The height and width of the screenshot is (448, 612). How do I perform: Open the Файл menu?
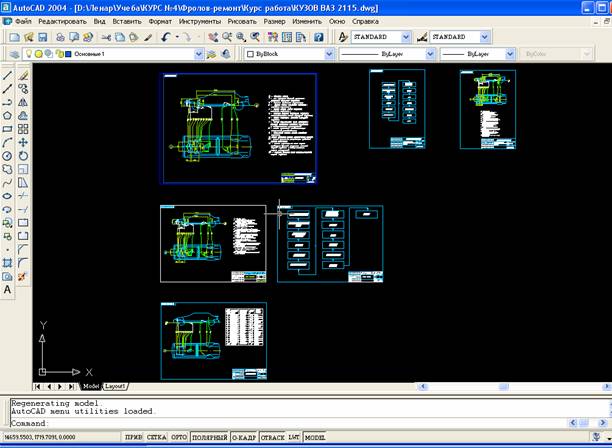click(23, 21)
